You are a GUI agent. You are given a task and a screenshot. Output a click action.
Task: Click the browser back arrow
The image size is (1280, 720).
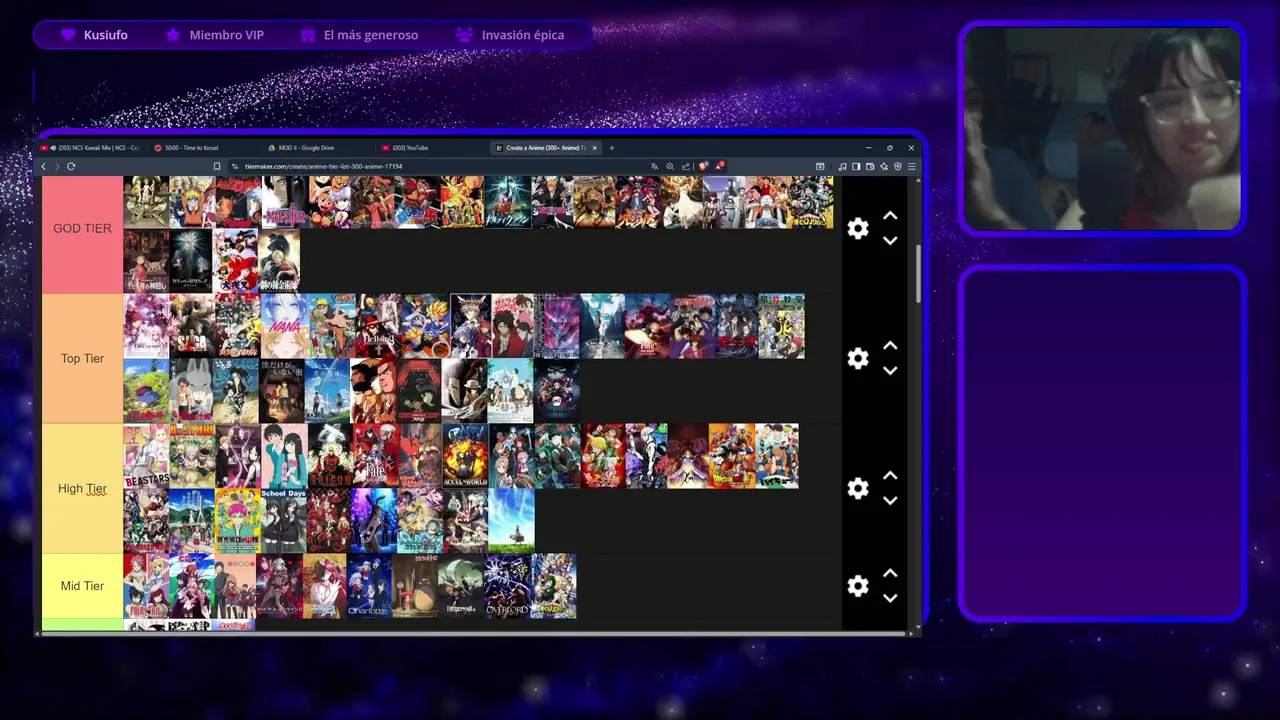[44, 166]
